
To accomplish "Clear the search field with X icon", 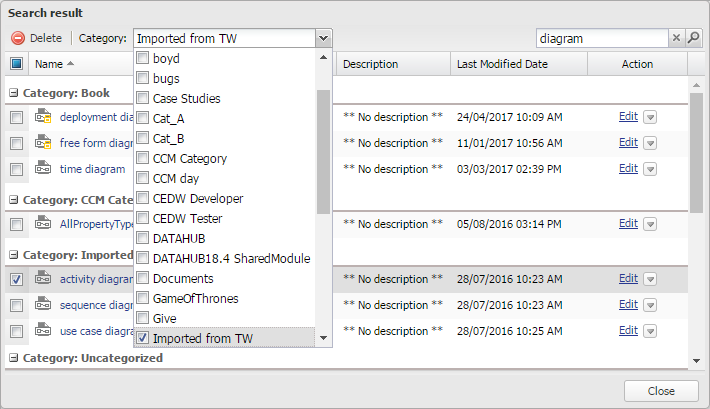I will (x=676, y=38).
